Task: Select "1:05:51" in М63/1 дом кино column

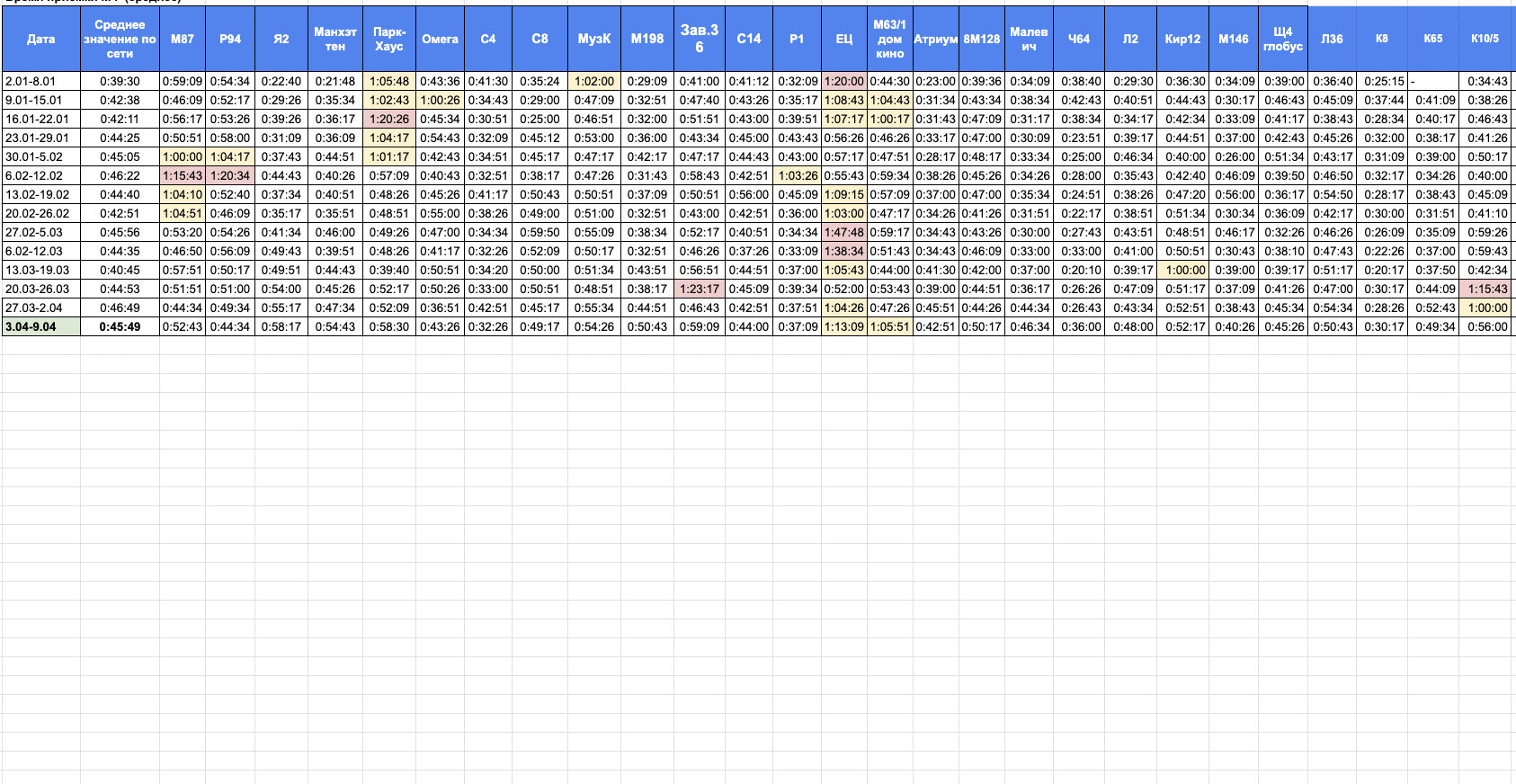Action: pyautogui.click(x=890, y=326)
